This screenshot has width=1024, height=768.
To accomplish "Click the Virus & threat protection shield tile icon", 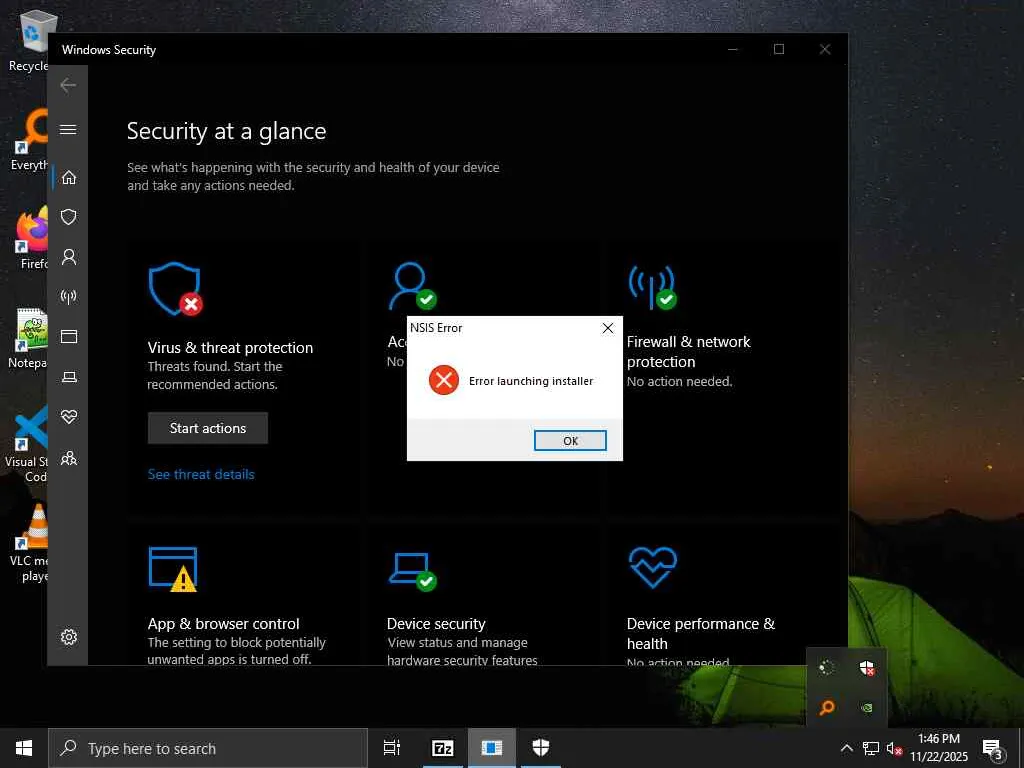I will 175,289.
